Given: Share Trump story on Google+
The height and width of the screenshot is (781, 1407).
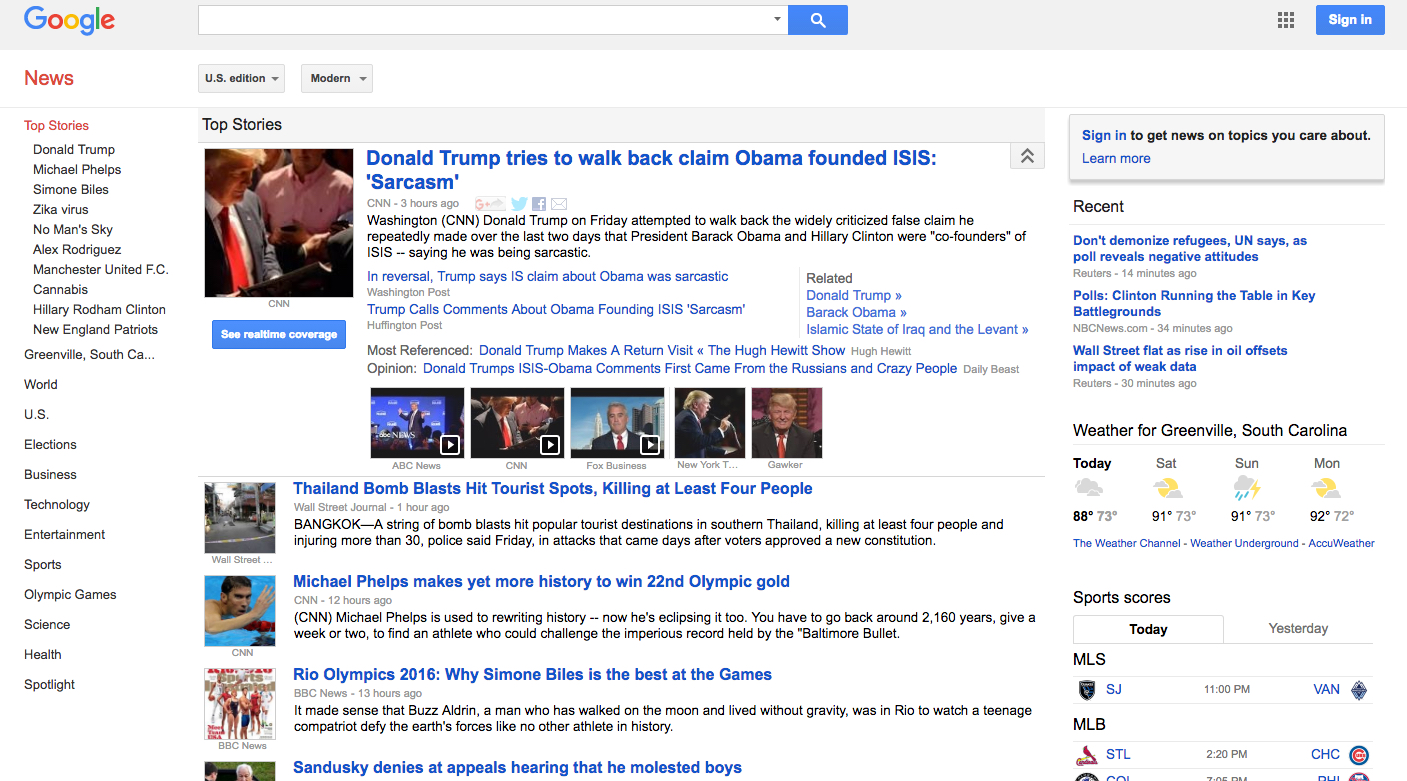Looking at the screenshot, I should pos(490,204).
